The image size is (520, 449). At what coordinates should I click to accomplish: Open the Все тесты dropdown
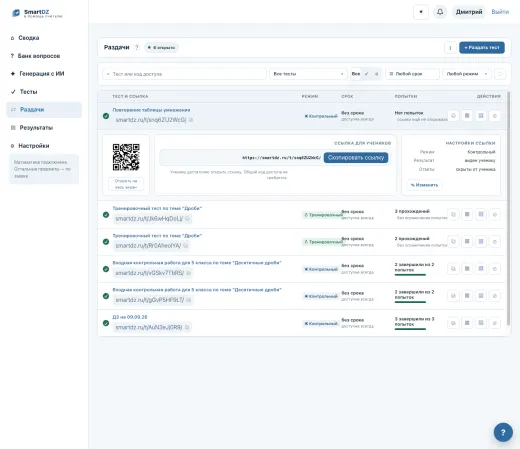[308, 74]
